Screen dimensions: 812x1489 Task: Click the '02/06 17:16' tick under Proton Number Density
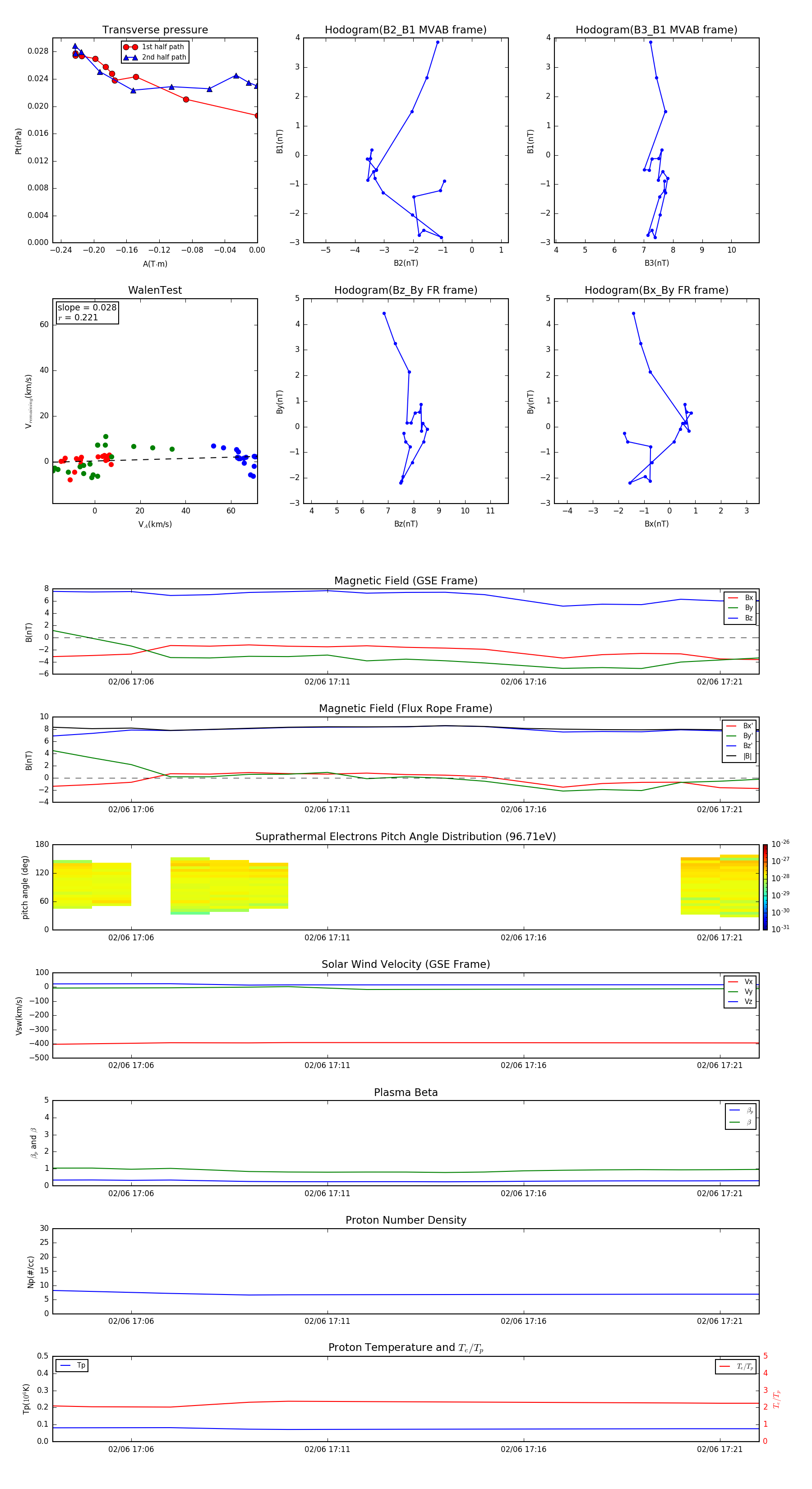(x=523, y=1321)
